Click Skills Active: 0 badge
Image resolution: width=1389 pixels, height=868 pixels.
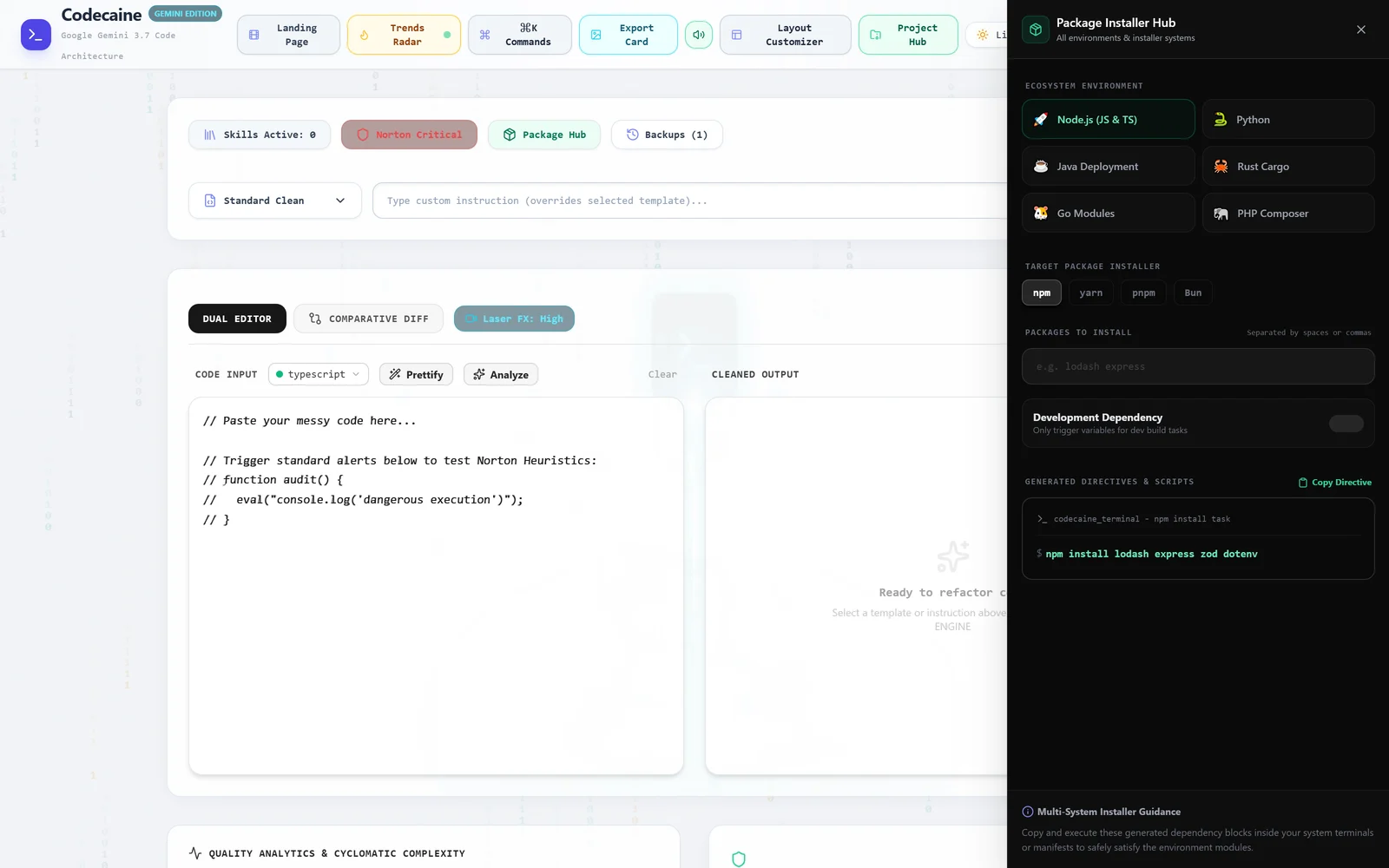[260, 135]
